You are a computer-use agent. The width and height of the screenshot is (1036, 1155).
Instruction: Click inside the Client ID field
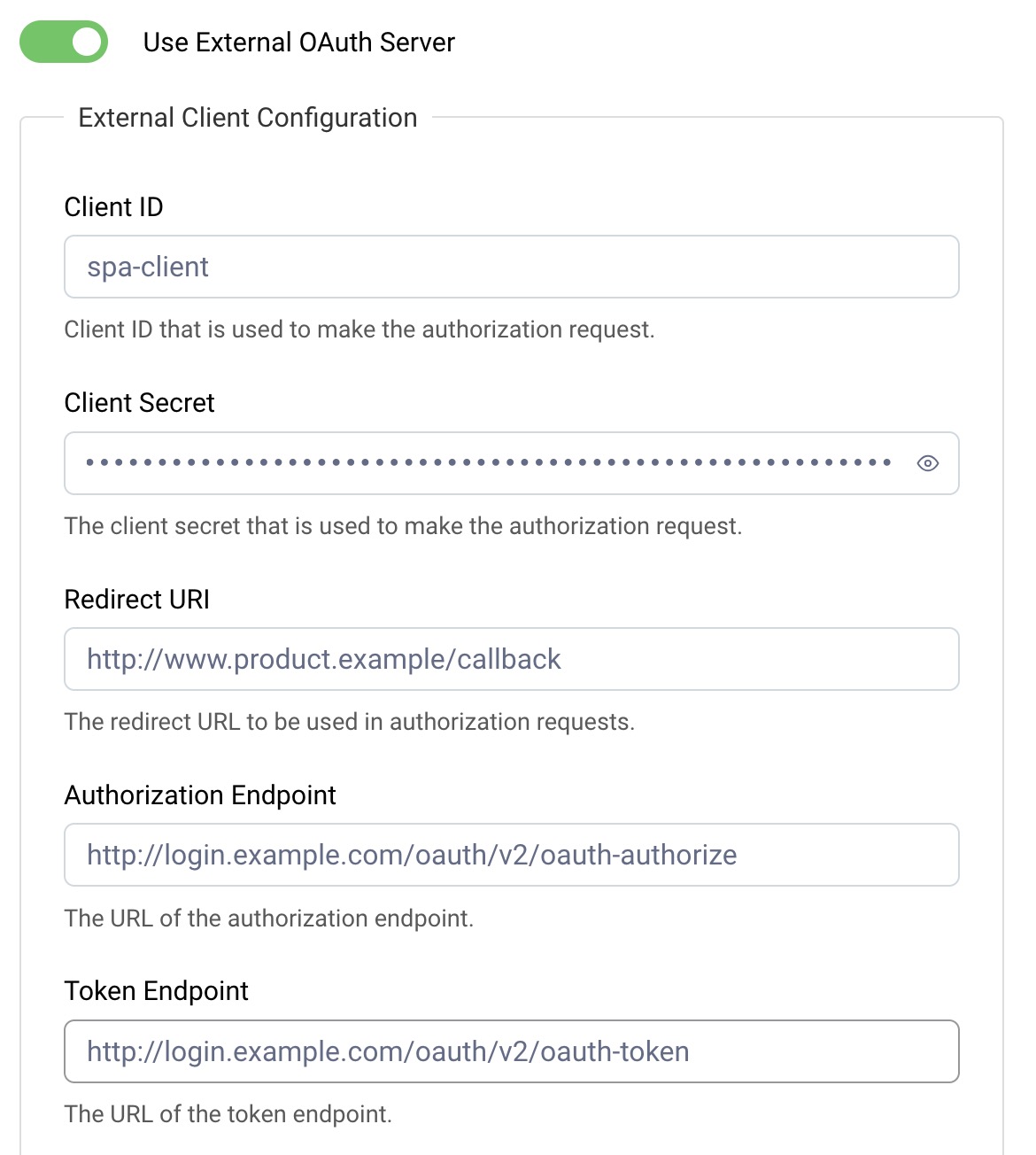tap(511, 267)
